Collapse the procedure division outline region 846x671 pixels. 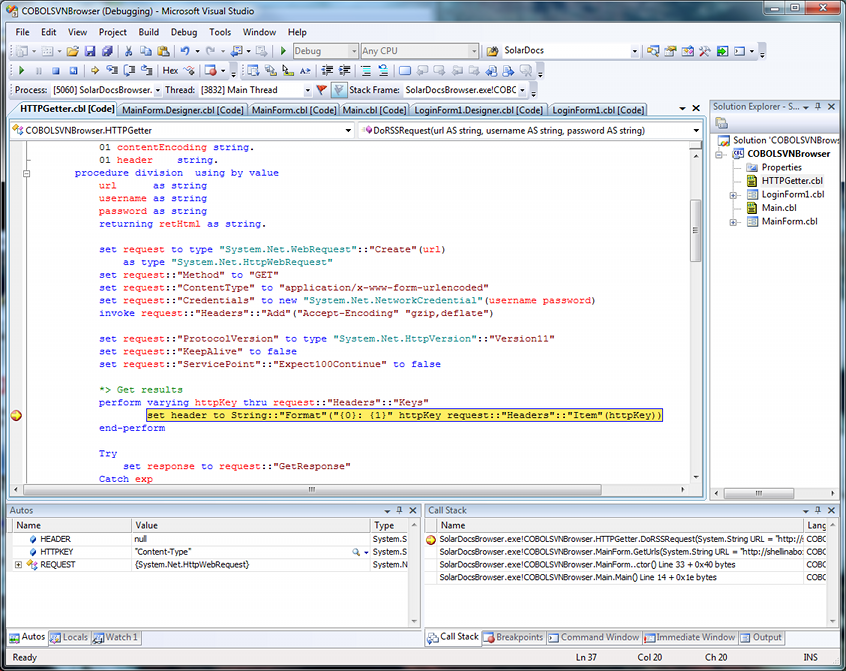(26, 174)
